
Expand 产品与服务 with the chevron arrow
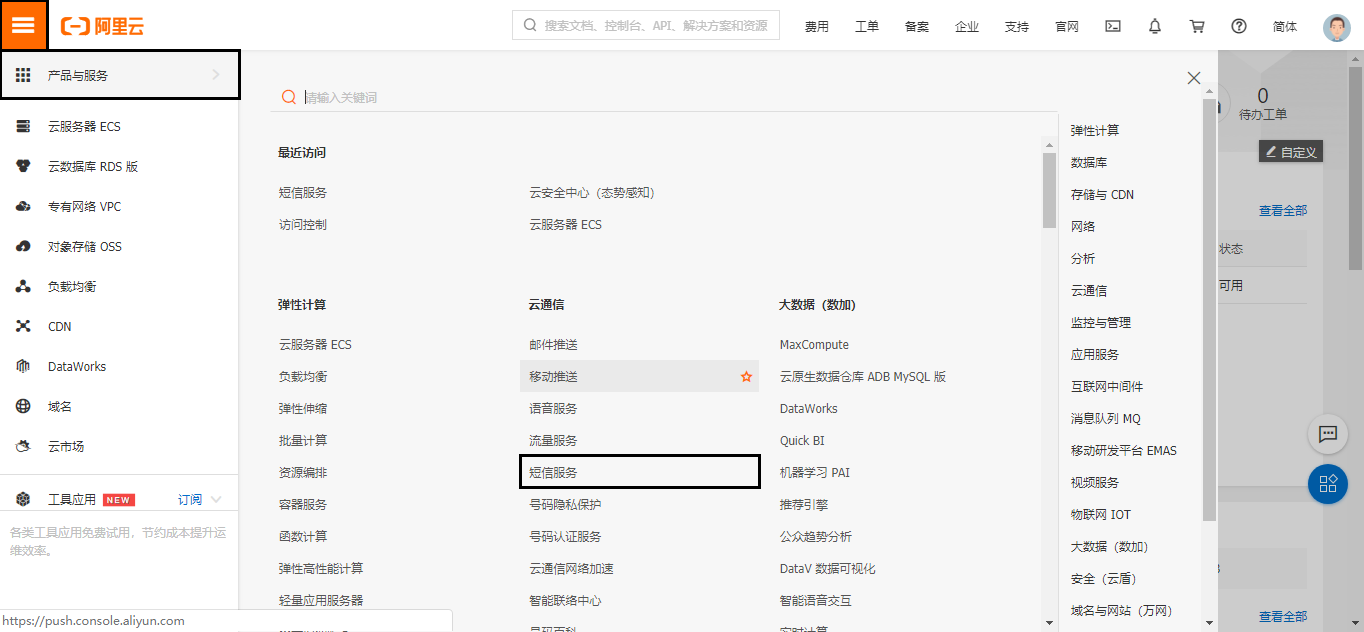215,75
